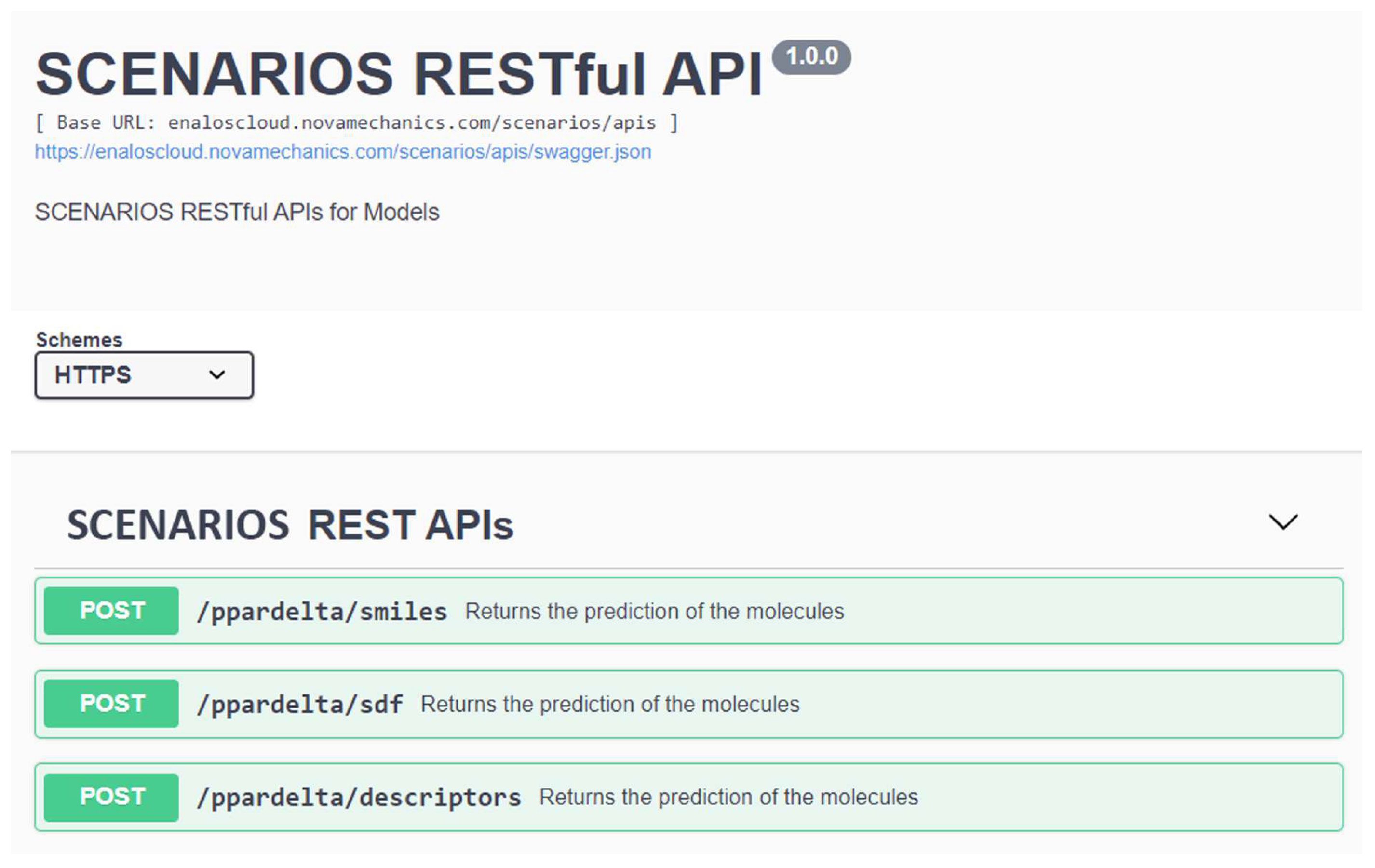Click POST badge for /ppardelta/sdf
1375x868 pixels.
111,704
